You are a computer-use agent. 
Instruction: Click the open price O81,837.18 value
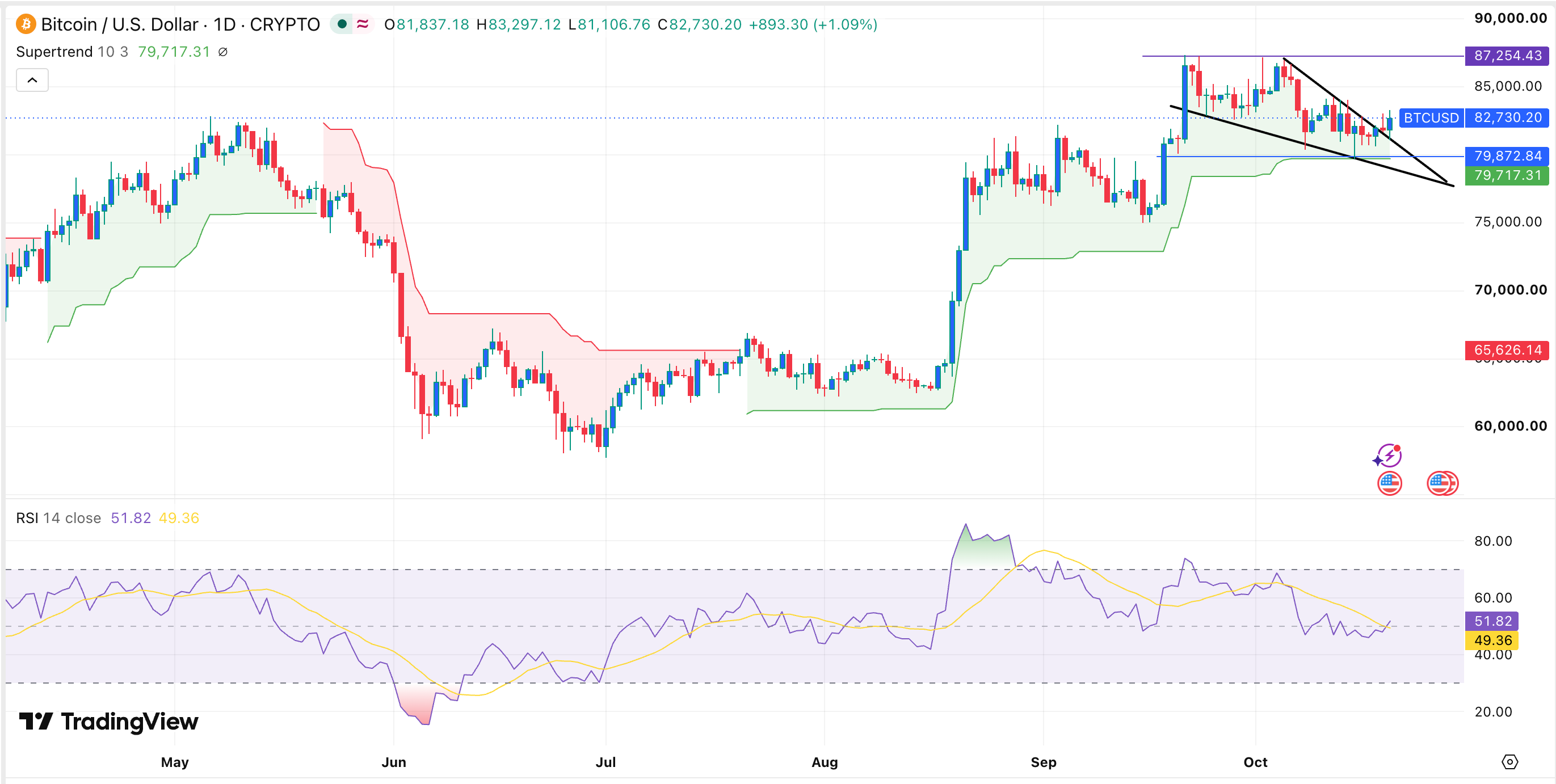(426, 24)
